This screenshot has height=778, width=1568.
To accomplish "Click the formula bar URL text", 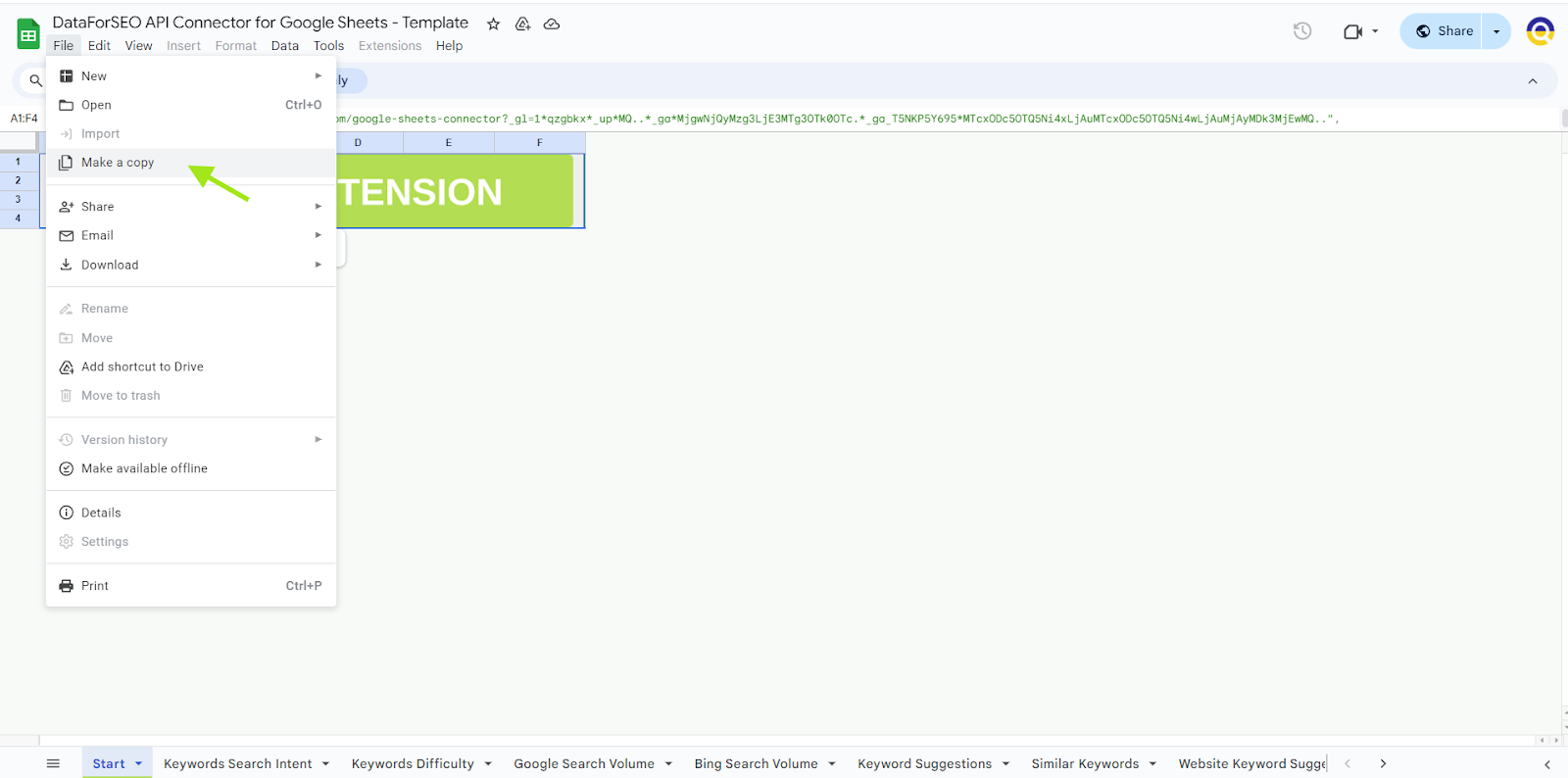I will [x=837, y=119].
